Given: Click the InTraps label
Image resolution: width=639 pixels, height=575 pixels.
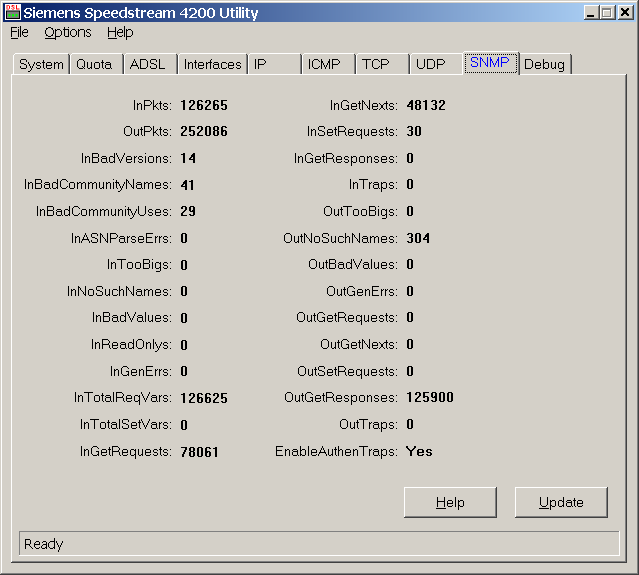Looking at the screenshot, I should 373,185.
